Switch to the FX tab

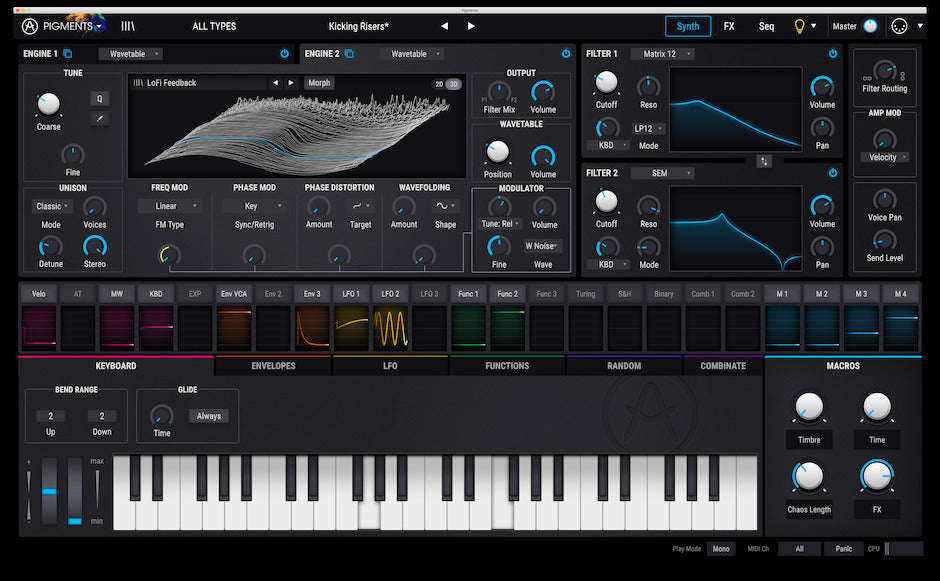[x=729, y=25]
